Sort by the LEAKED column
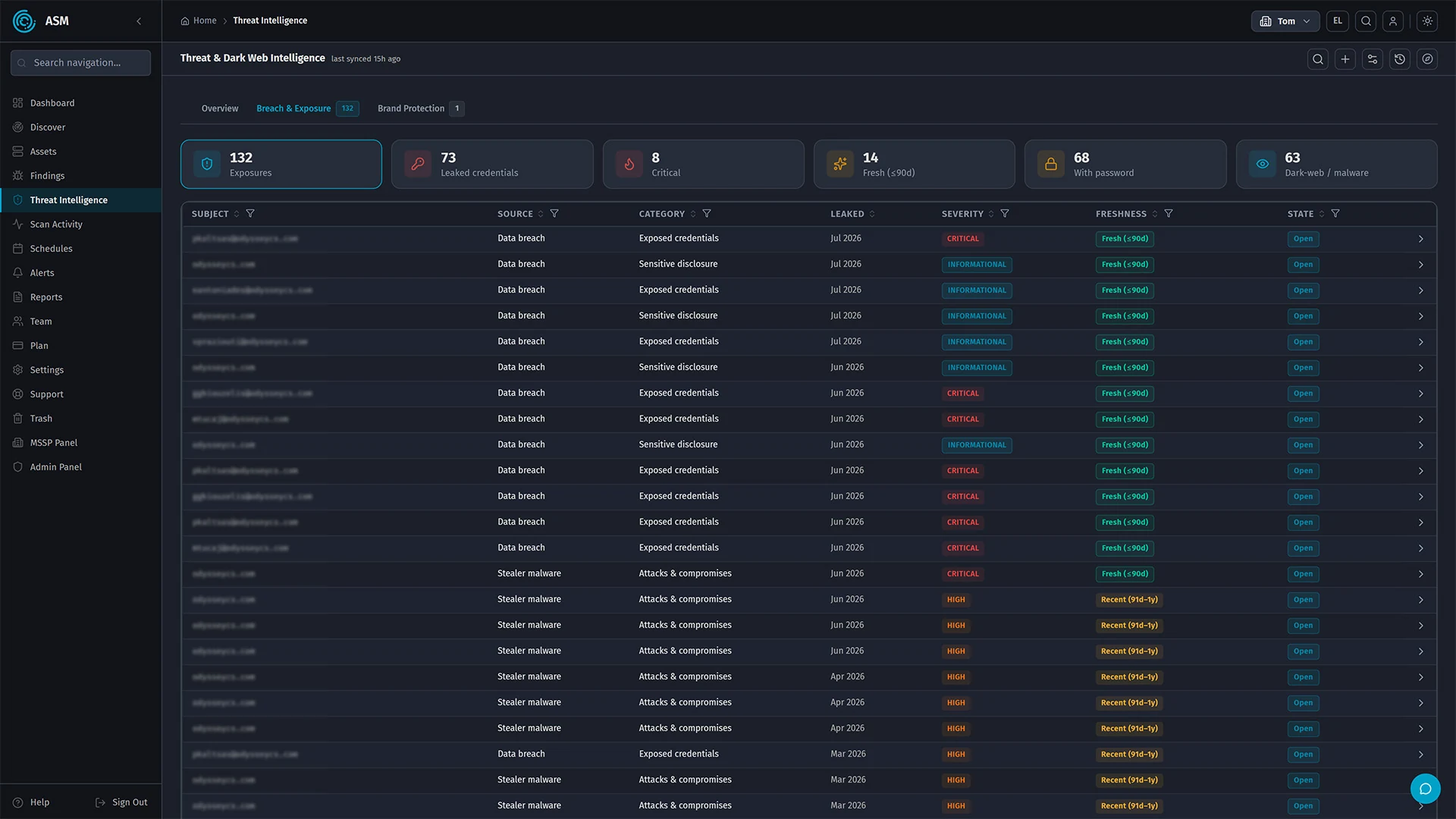Screen dimensions: 1456x819 click(x=852, y=214)
